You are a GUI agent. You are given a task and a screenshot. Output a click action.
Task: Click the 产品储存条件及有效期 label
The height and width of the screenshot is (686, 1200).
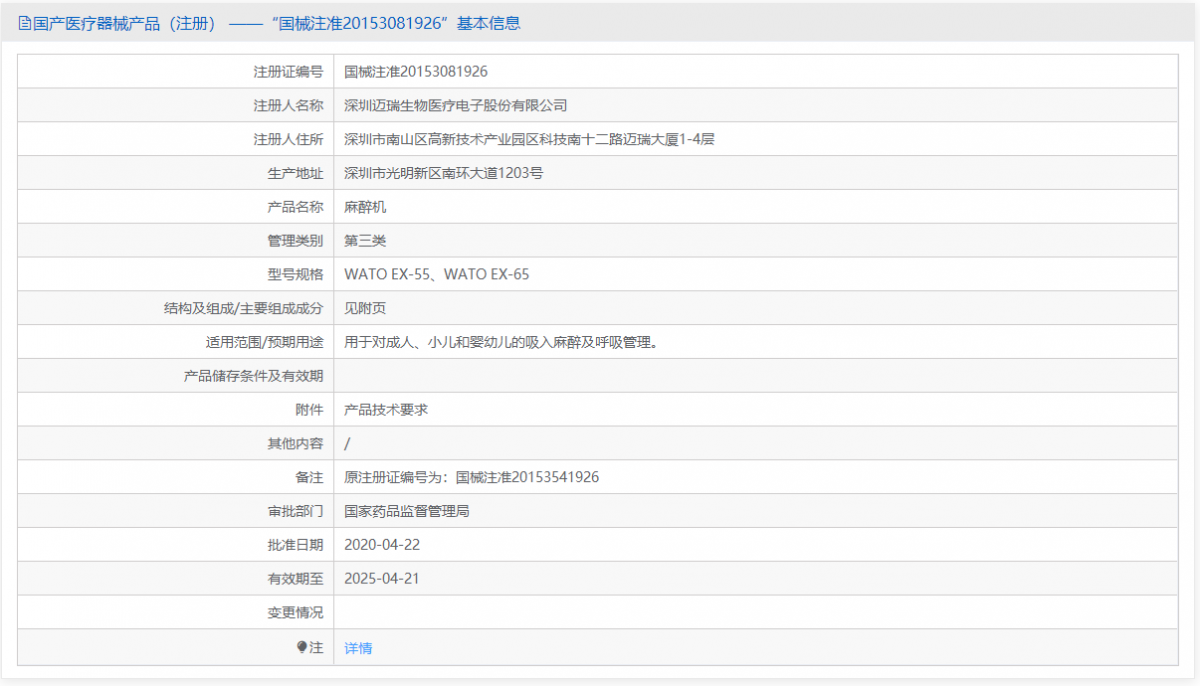click(x=254, y=376)
